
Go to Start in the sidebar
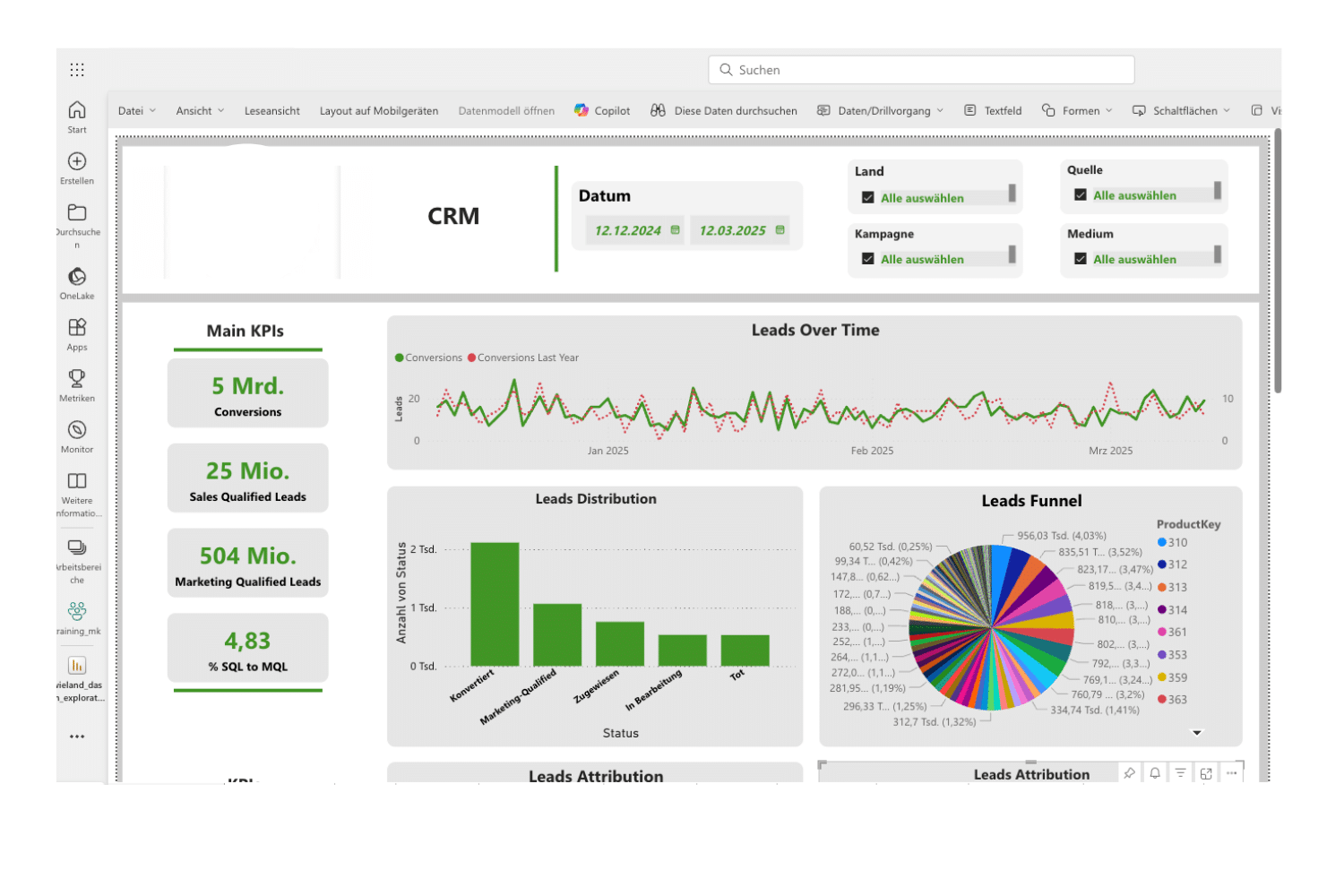tap(77, 116)
